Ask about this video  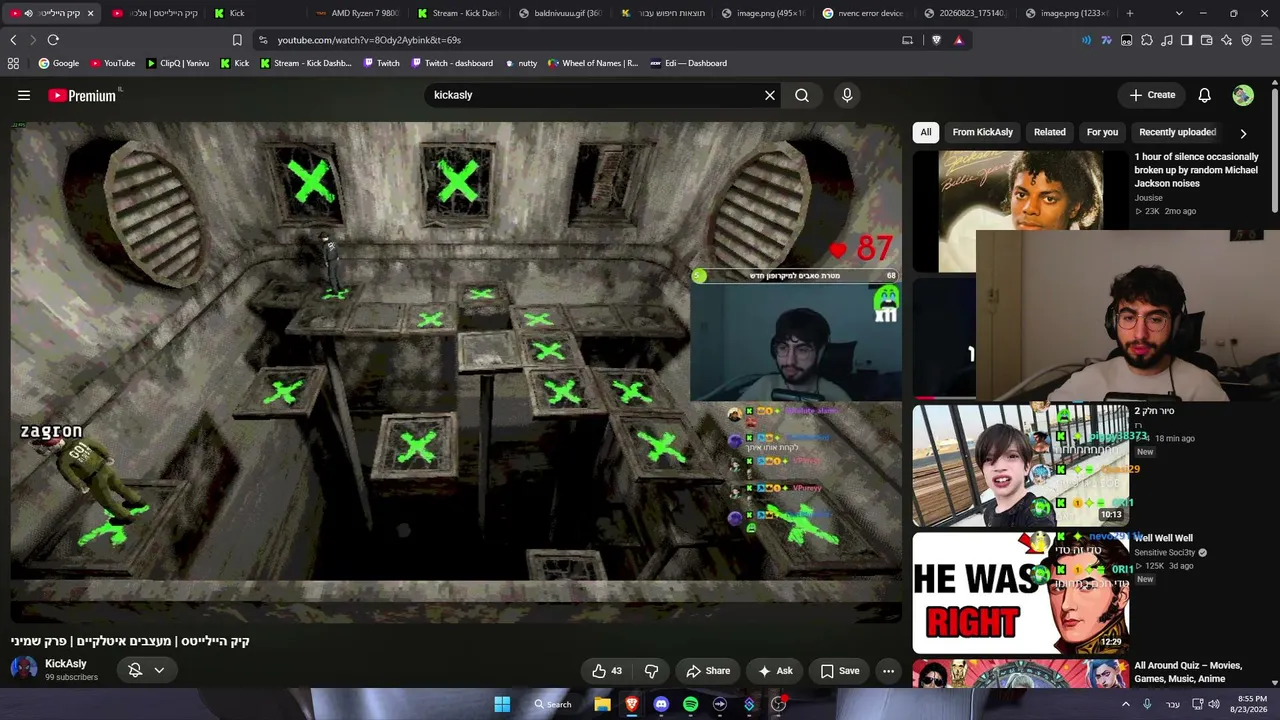click(x=775, y=671)
